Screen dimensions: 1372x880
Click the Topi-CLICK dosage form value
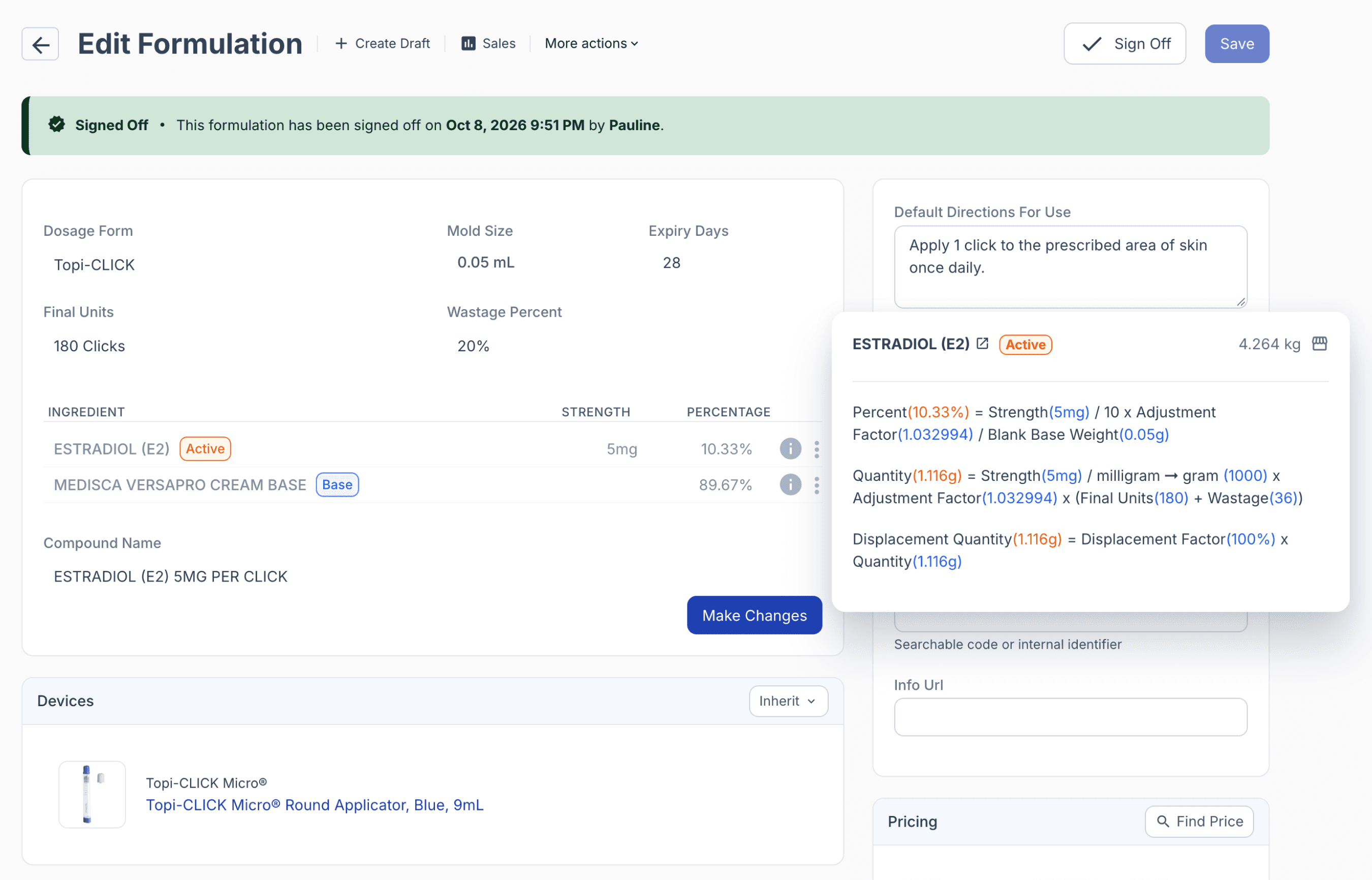94,264
